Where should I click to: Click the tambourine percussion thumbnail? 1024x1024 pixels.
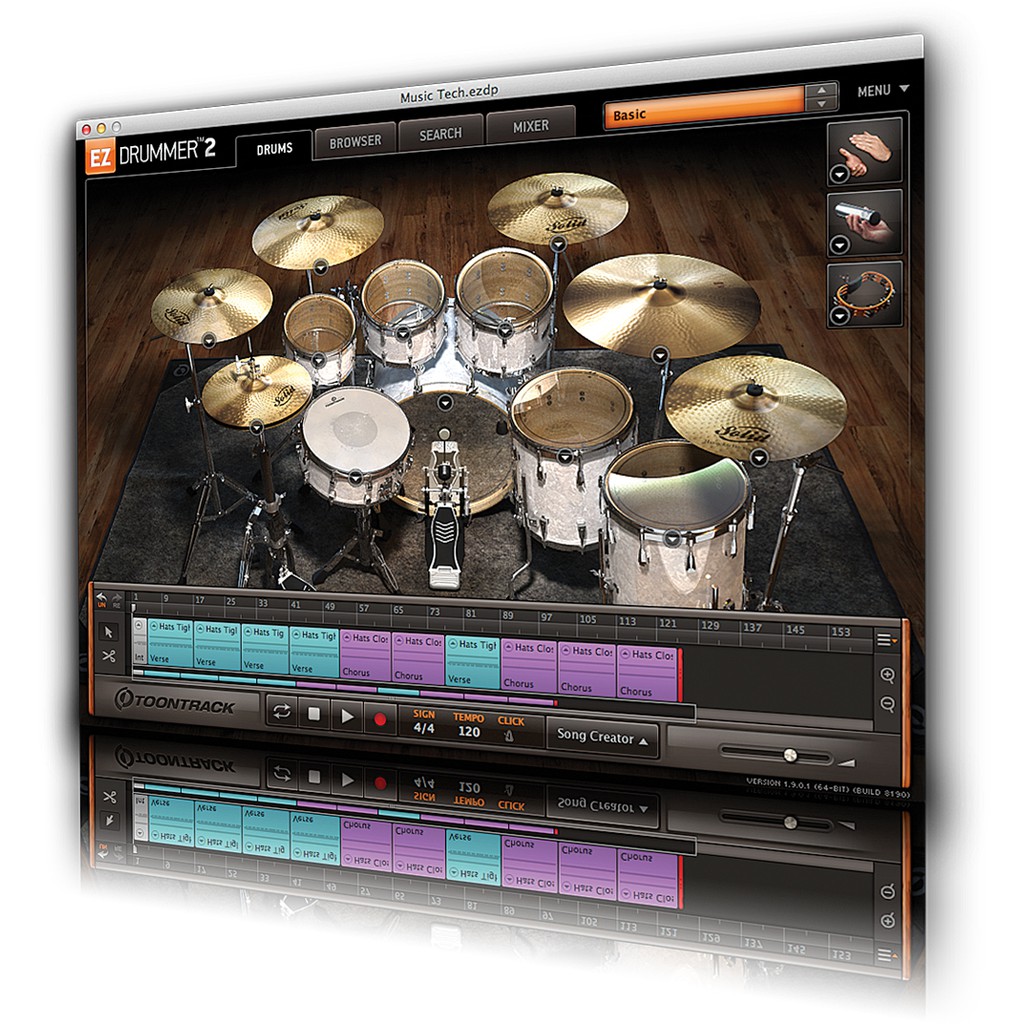865,293
